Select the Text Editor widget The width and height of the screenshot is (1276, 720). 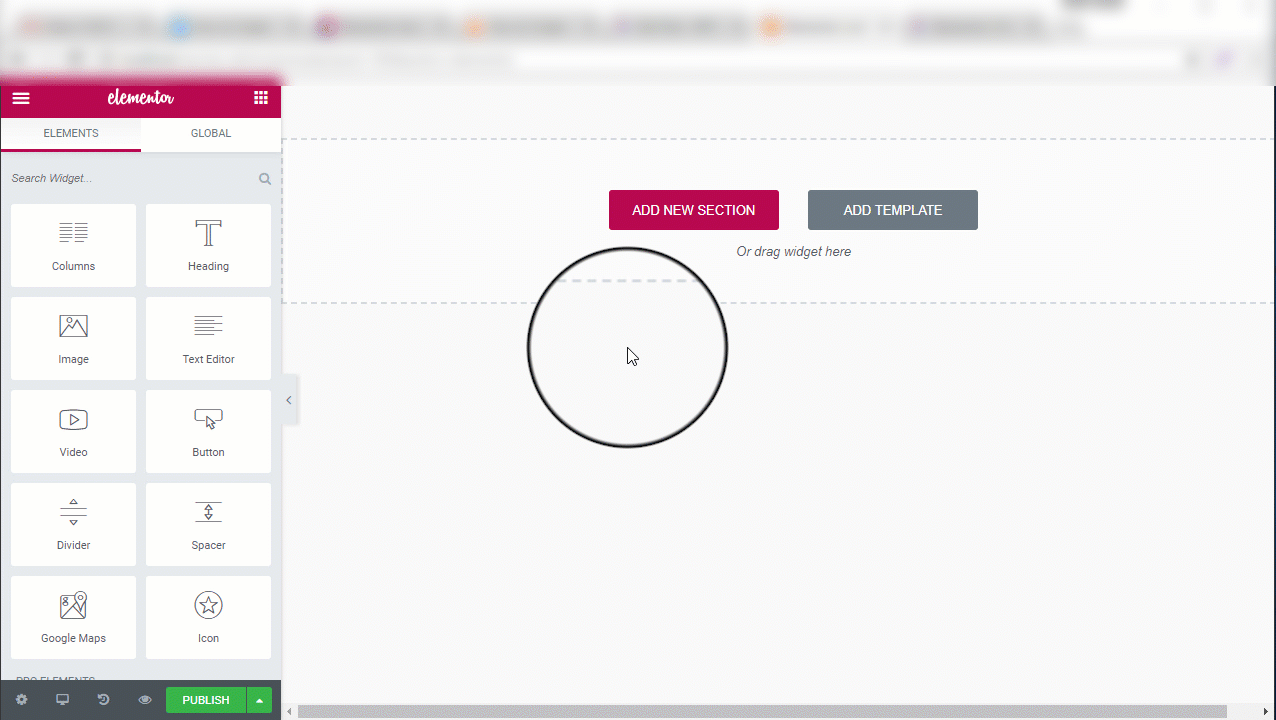click(208, 338)
